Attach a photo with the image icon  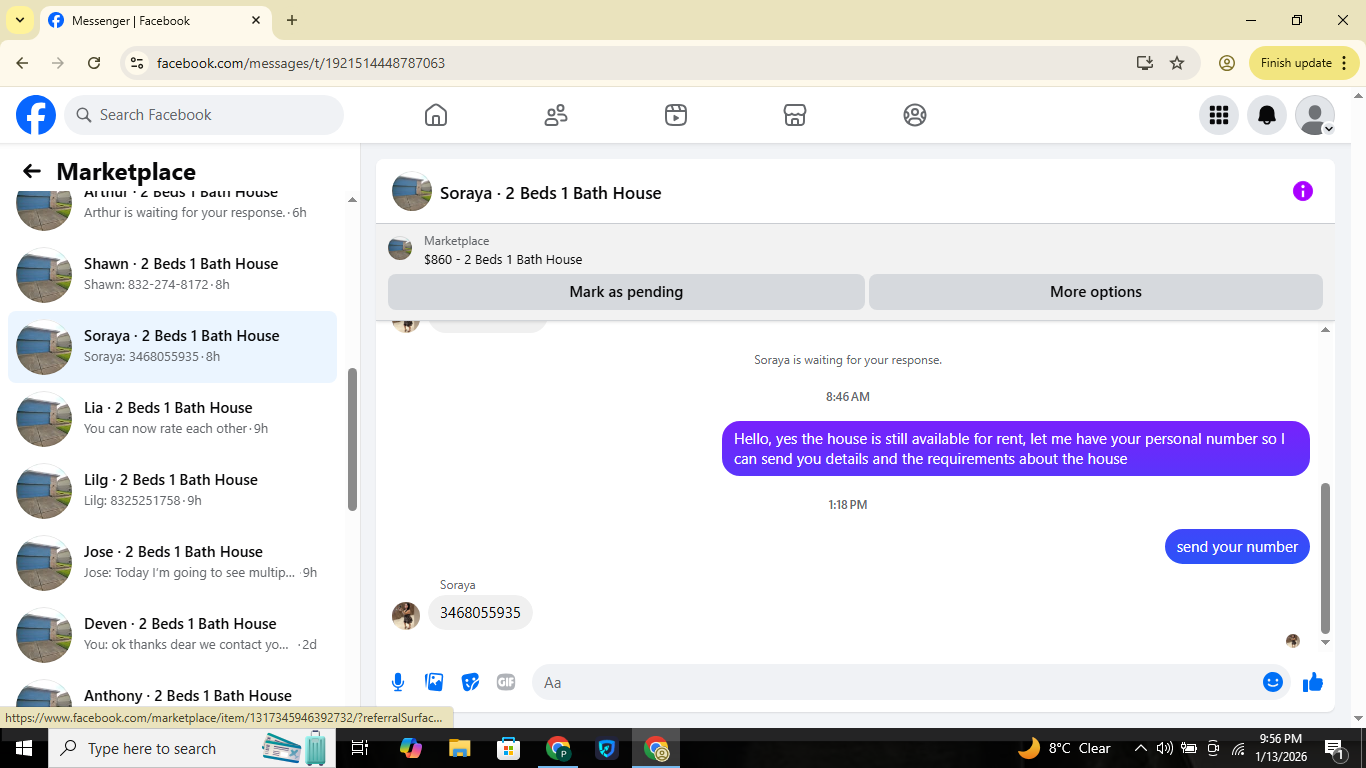[434, 682]
